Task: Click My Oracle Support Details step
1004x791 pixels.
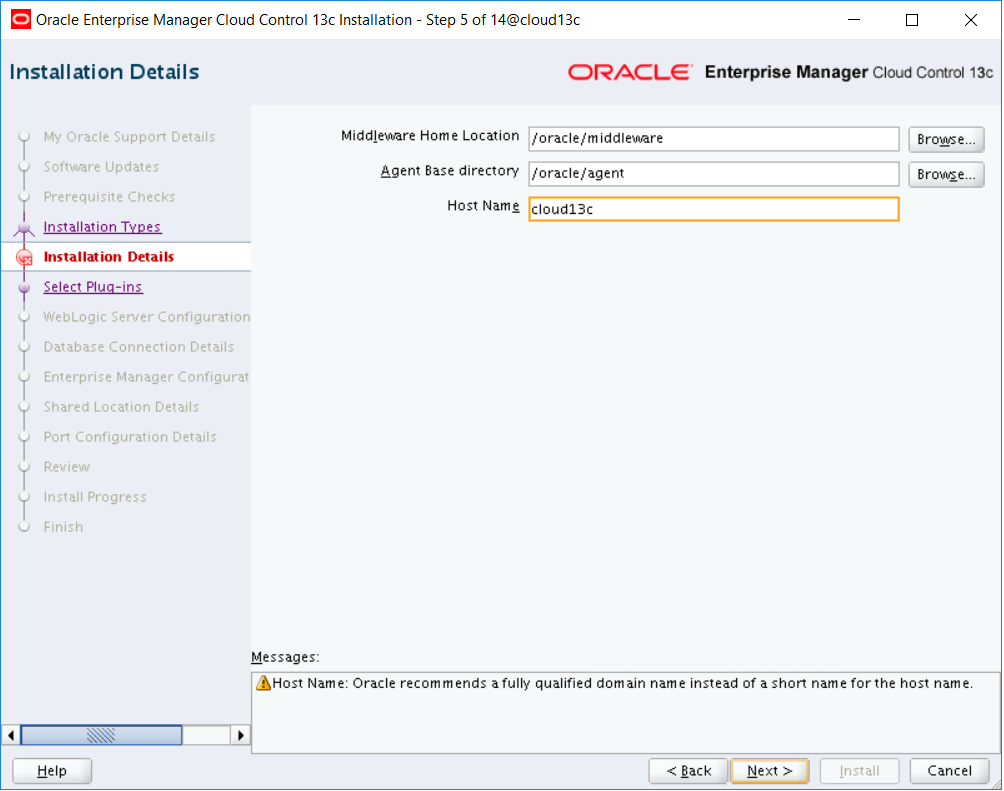Action: tap(129, 137)
